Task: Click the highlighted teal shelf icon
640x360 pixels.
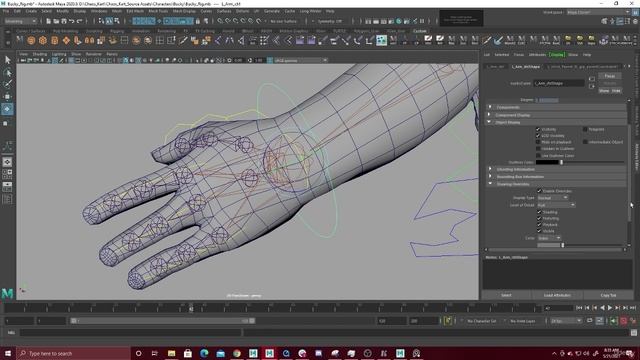Action: point(381,40)
